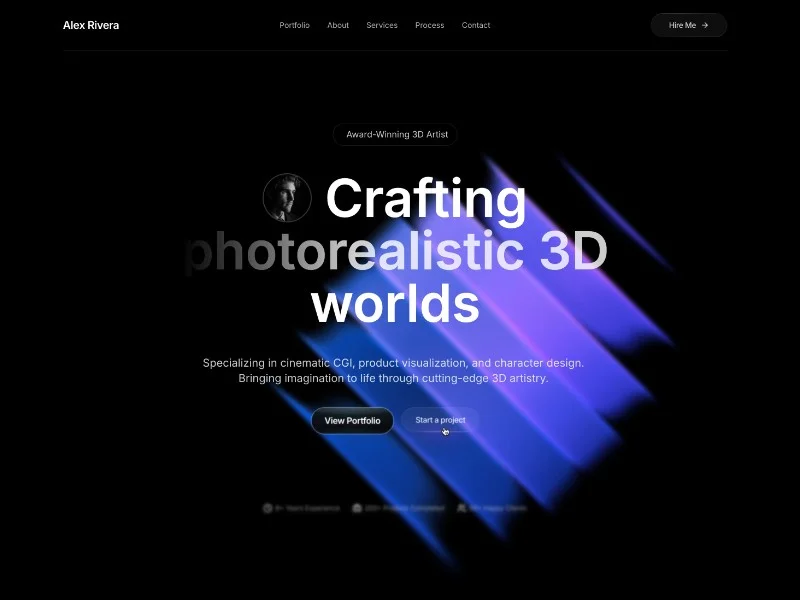This screenshot has height=600, width=800.
Task: Click the circular portrait avatar
Action: 287,197
